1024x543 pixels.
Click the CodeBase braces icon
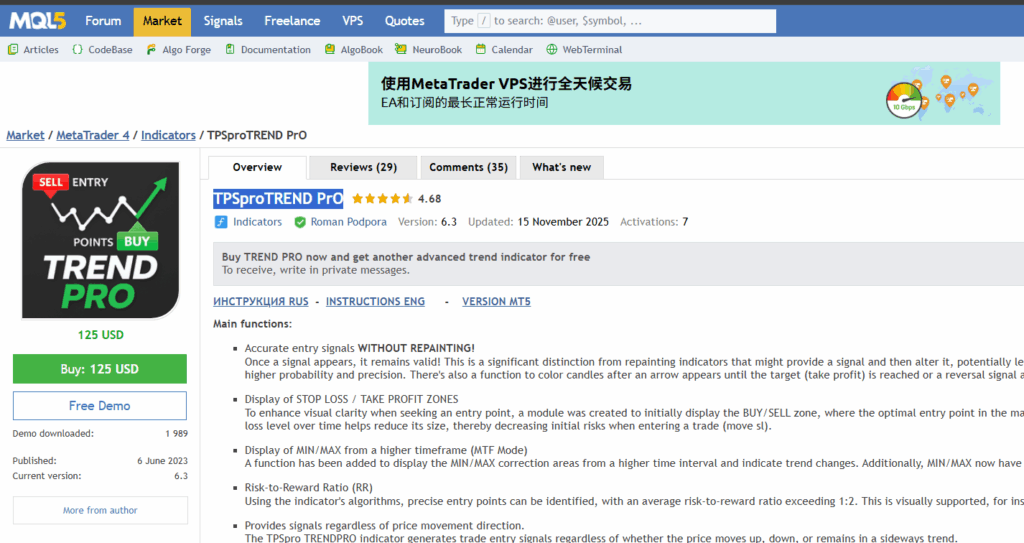coord(78,49)
